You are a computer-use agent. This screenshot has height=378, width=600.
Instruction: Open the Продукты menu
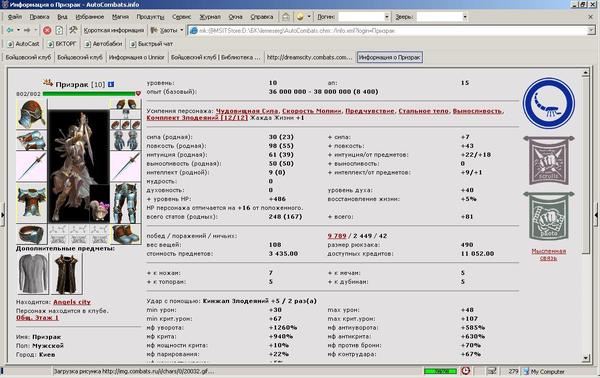coord(150,17)
